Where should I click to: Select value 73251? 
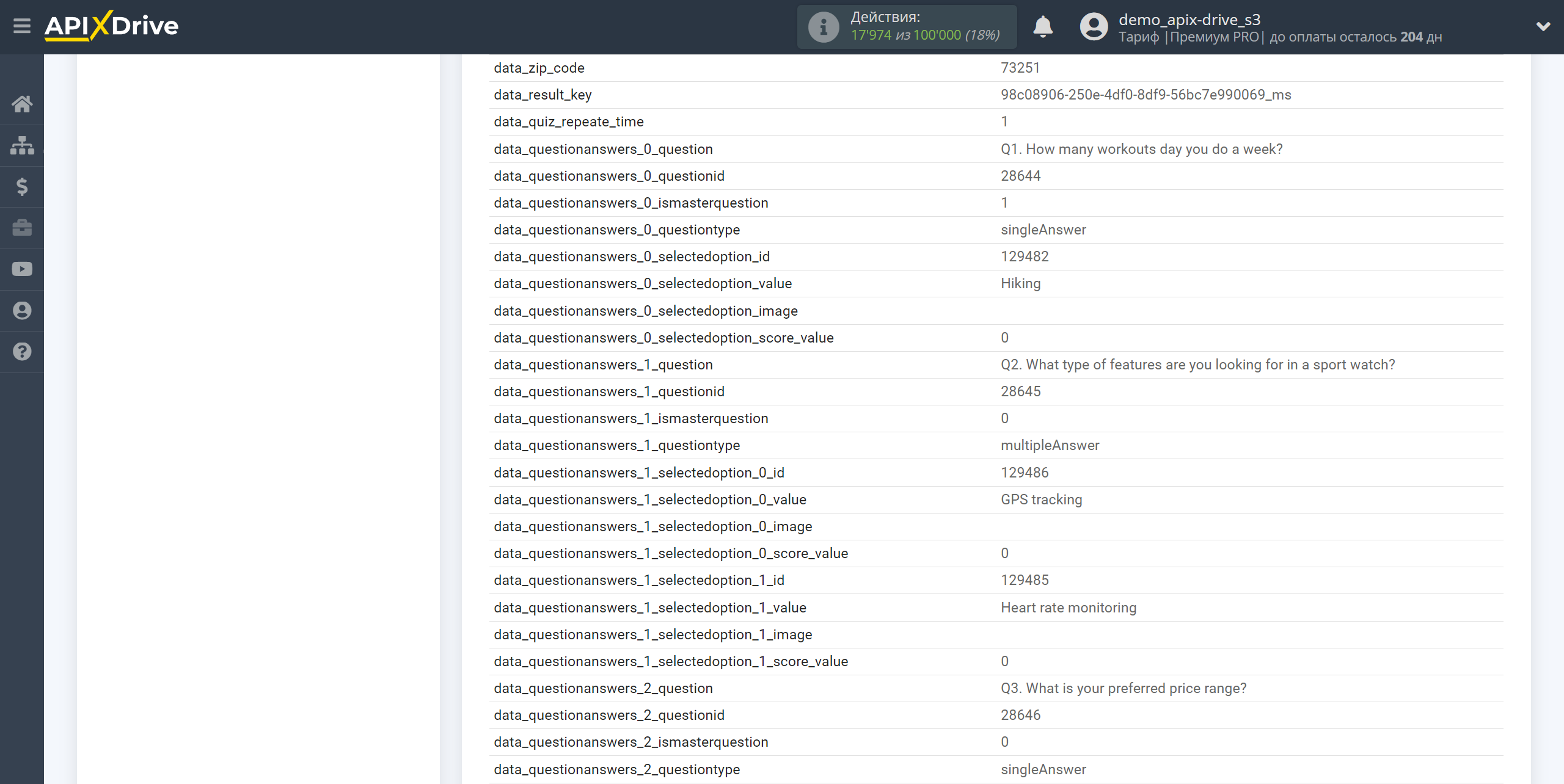pyautogui.click(x=1020, y=68)
